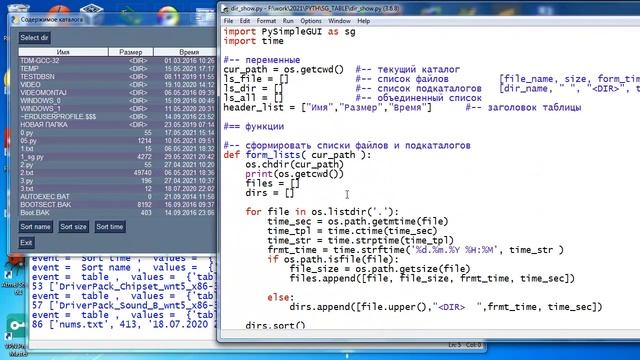Select the 3.py file row
This screenshot has height=360, width=640.
click(118, 180)
